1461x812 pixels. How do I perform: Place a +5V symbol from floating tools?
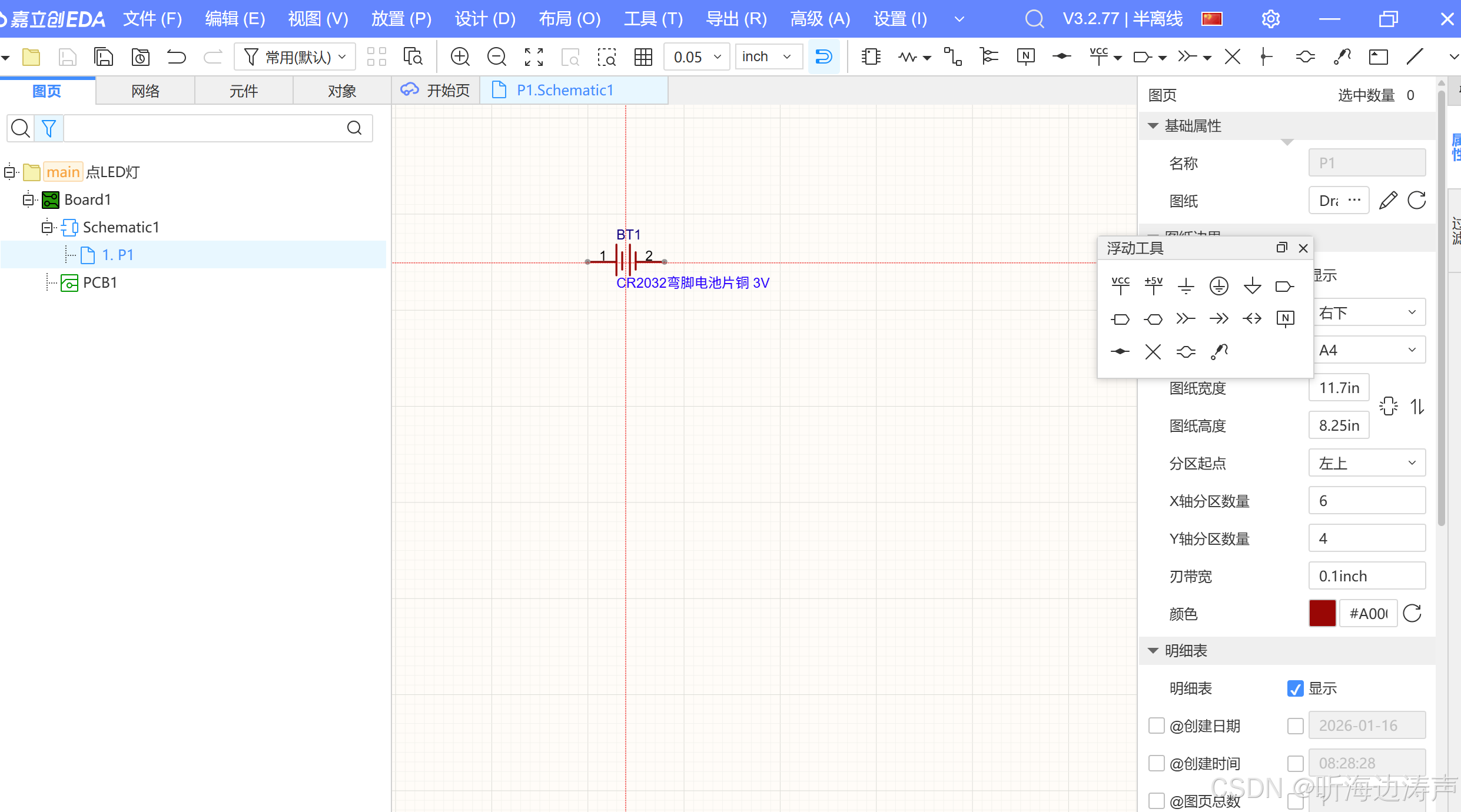coord(1153,286)
